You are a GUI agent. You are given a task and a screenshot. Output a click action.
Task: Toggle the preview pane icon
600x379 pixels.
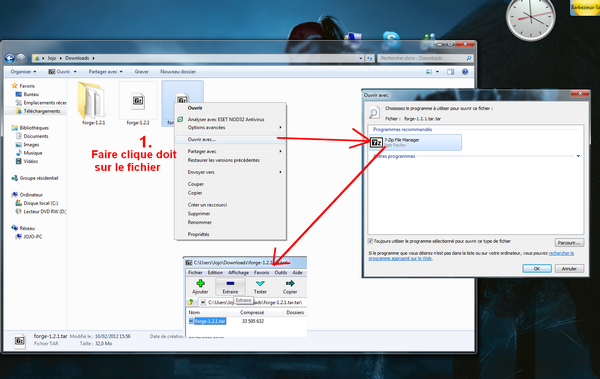450,72
